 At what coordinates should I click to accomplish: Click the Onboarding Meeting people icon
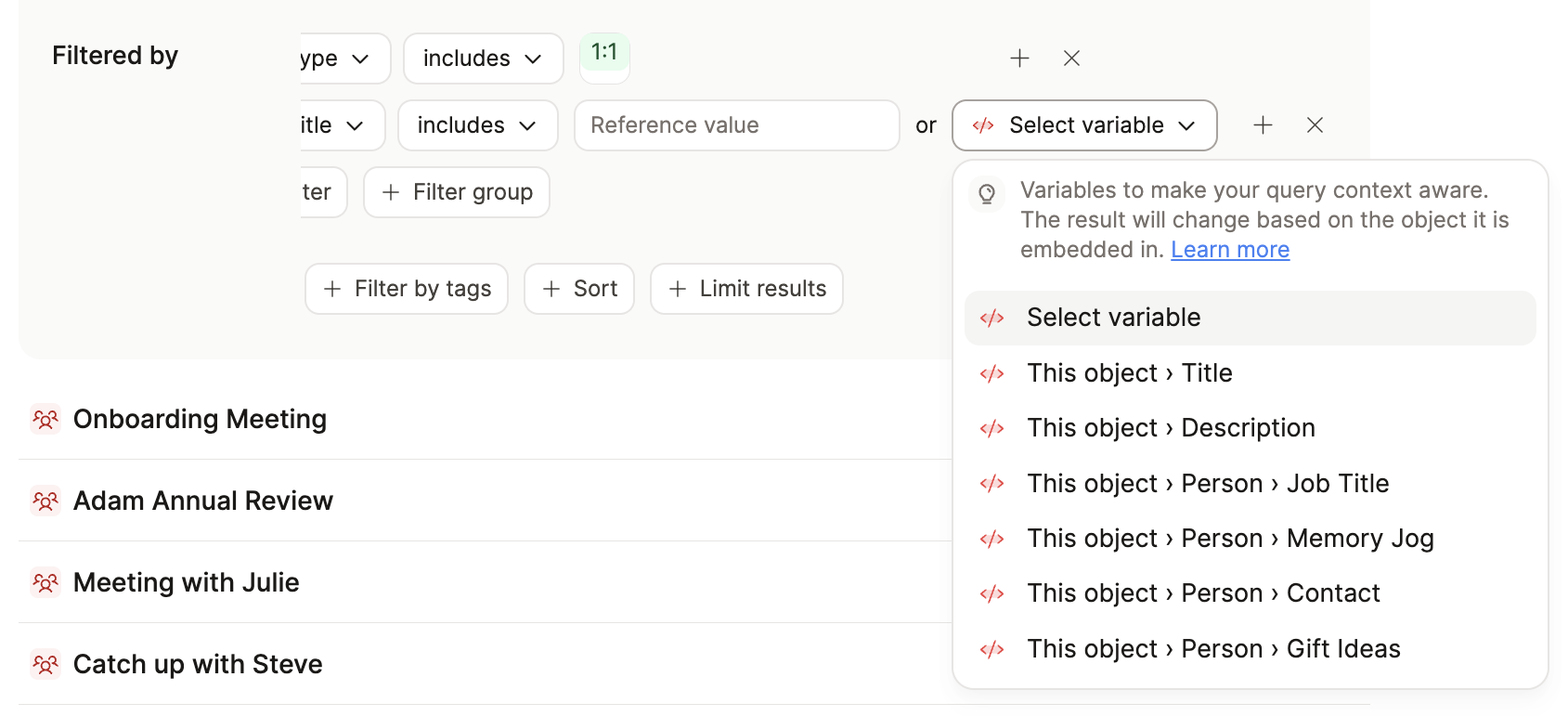tap(45, 420)
